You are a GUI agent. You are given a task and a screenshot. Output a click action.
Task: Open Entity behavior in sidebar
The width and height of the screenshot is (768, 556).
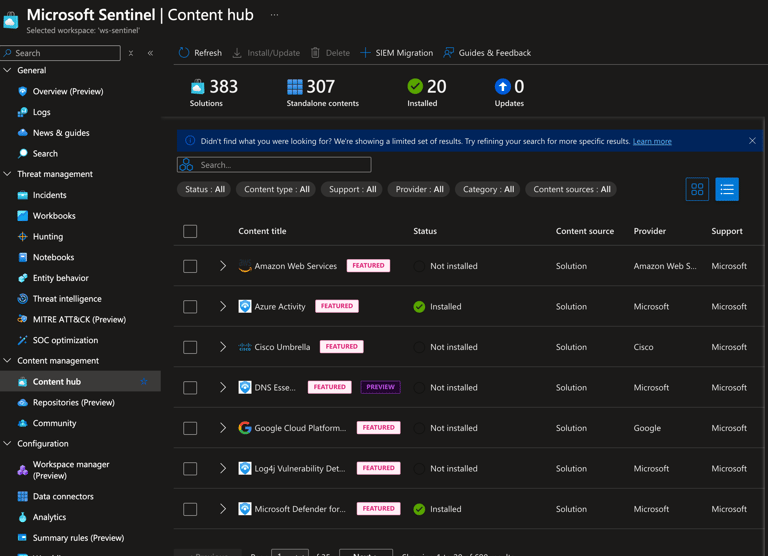point(60,278)
